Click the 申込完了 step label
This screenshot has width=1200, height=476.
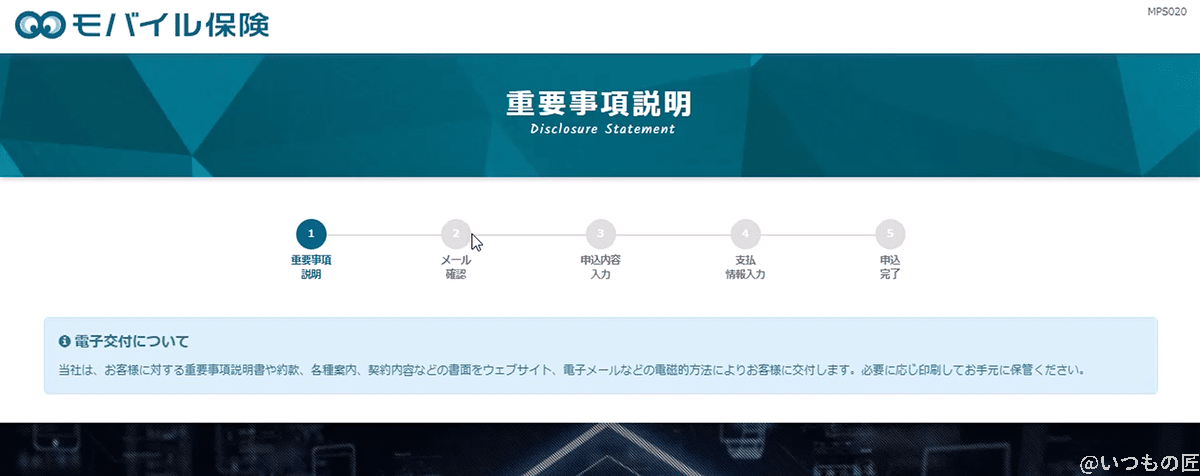click(x=889, y=267)
